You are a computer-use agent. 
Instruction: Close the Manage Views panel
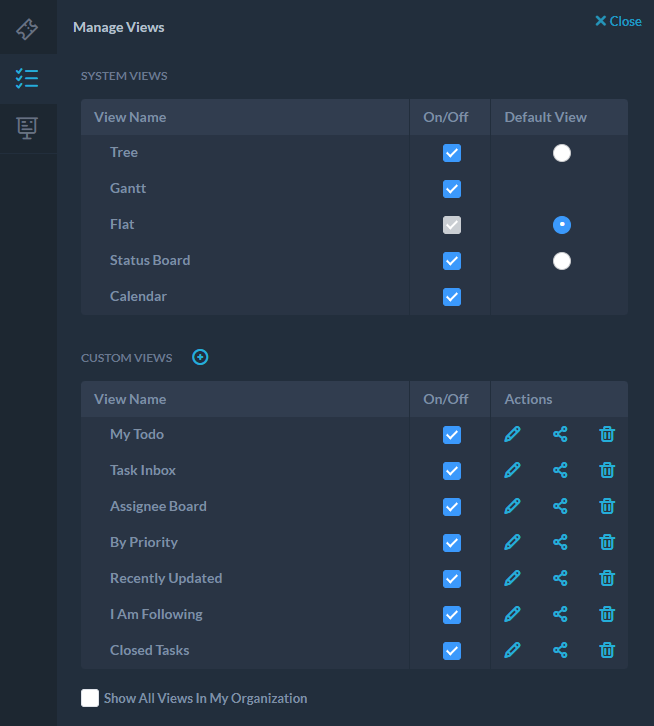(618, 21)
